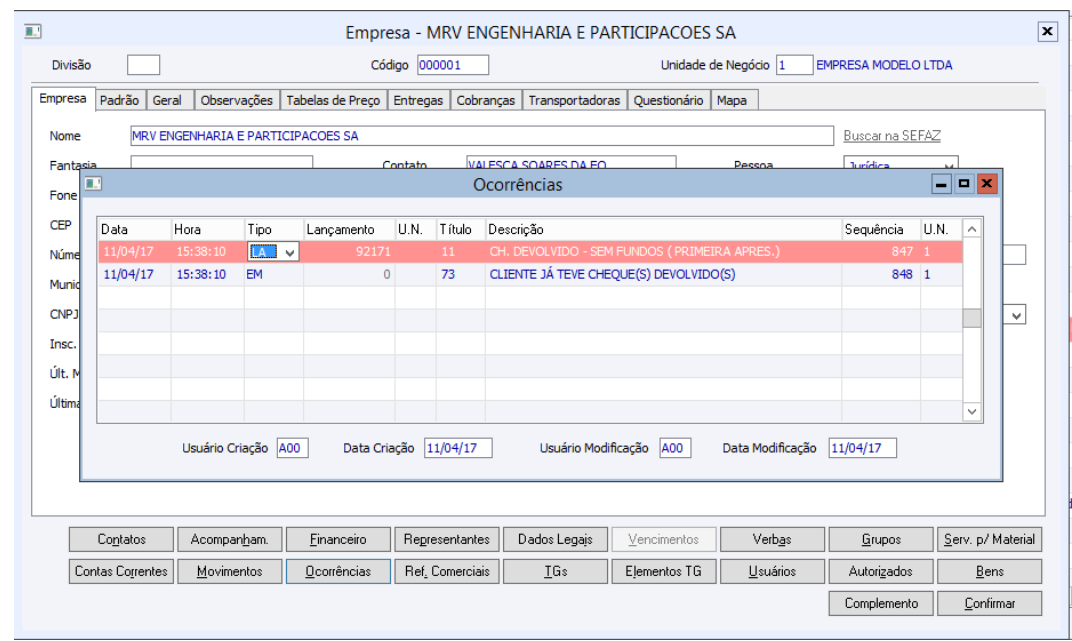Click the Lançamento column header
Viewport: 1072px width, 641px height.
click(x=349, y=230)
